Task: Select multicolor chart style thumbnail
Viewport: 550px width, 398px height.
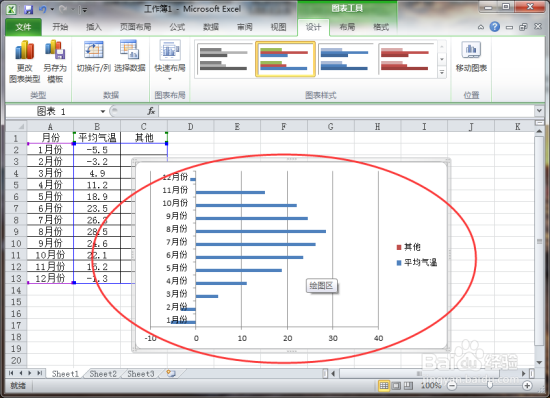Action: click(x=285, y=59)
